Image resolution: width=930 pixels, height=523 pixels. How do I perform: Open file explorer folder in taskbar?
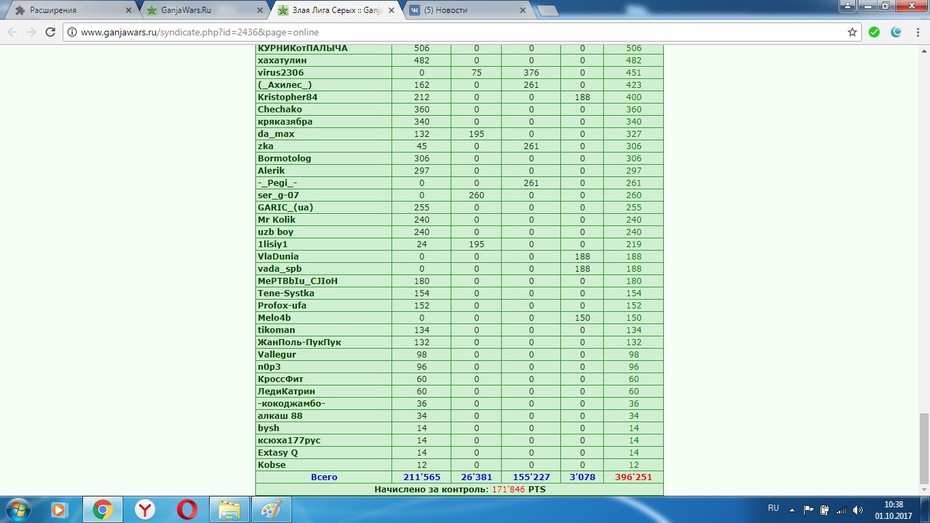click(229, 509)
